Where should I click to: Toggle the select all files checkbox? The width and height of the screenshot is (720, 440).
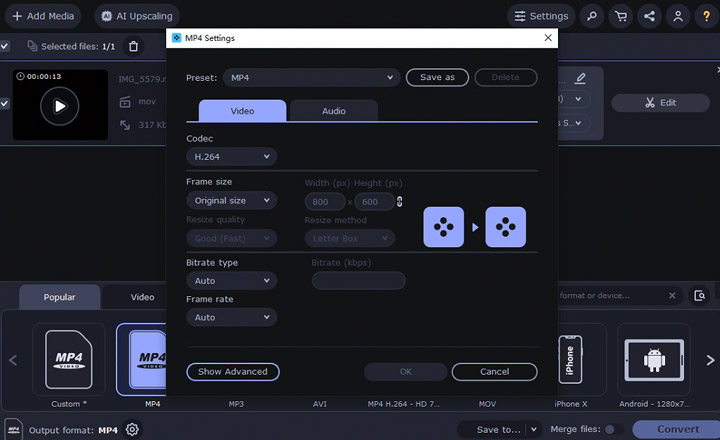5,46
